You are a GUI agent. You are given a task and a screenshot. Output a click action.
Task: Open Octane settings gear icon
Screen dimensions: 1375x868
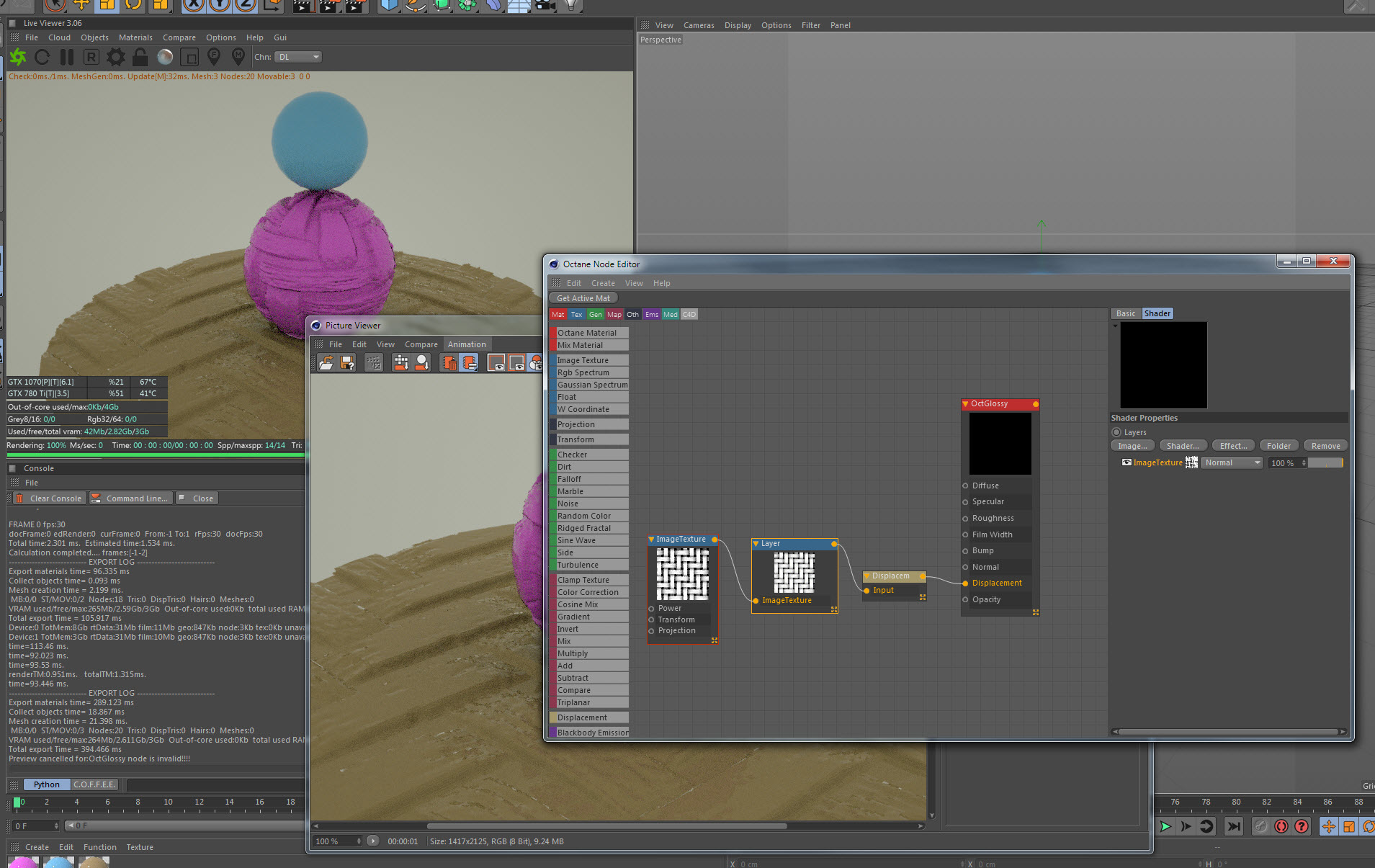(x=115, y=57)
